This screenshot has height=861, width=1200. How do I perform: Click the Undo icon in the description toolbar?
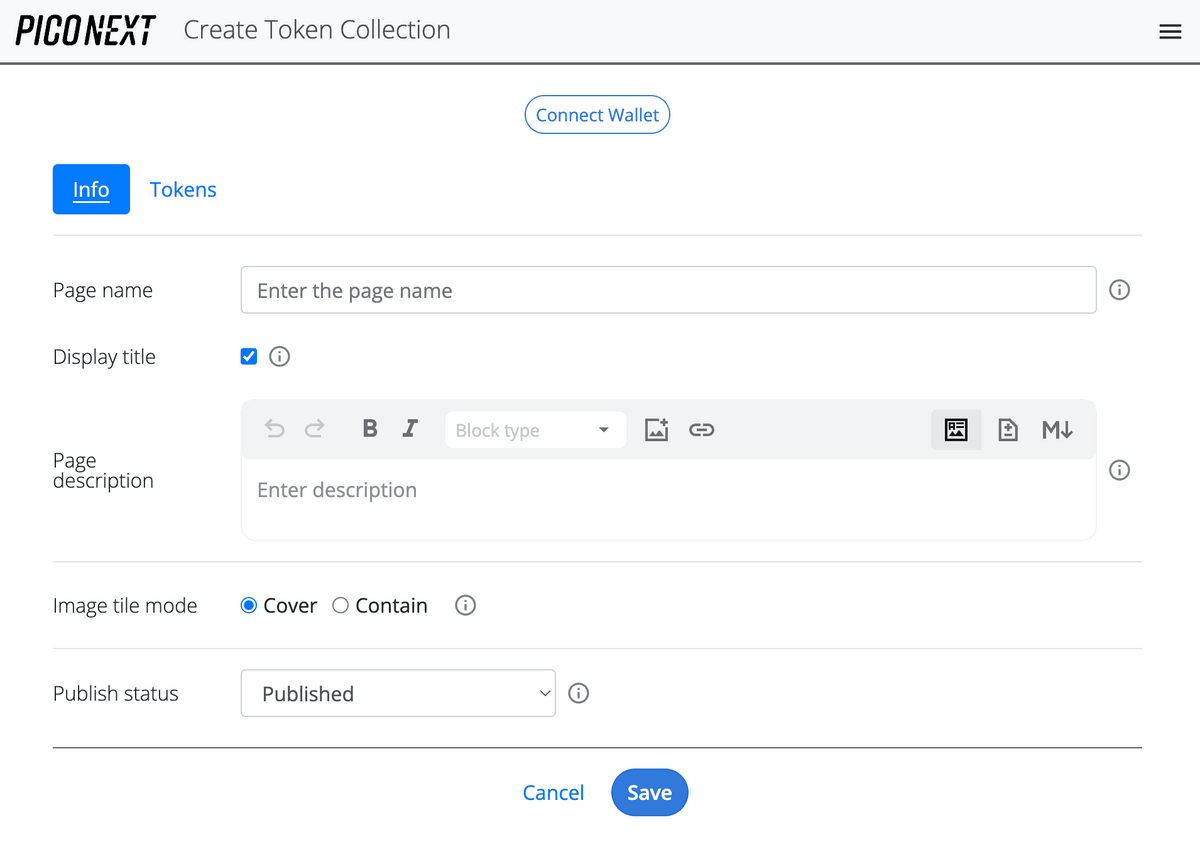274,429
